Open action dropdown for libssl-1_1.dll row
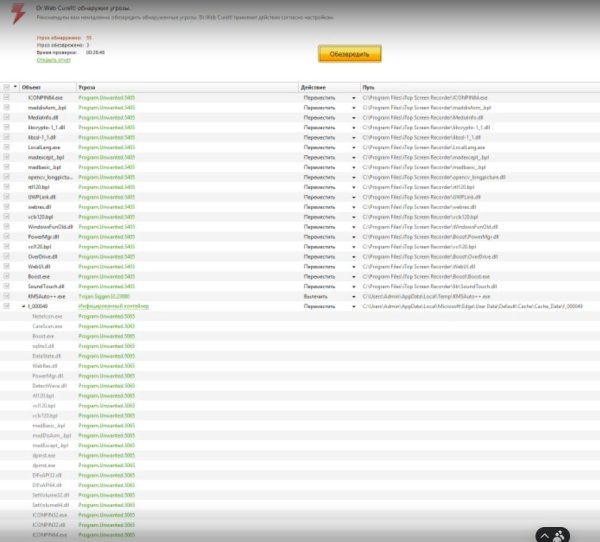This screenshot has height=542, width=600. point(354,138)
